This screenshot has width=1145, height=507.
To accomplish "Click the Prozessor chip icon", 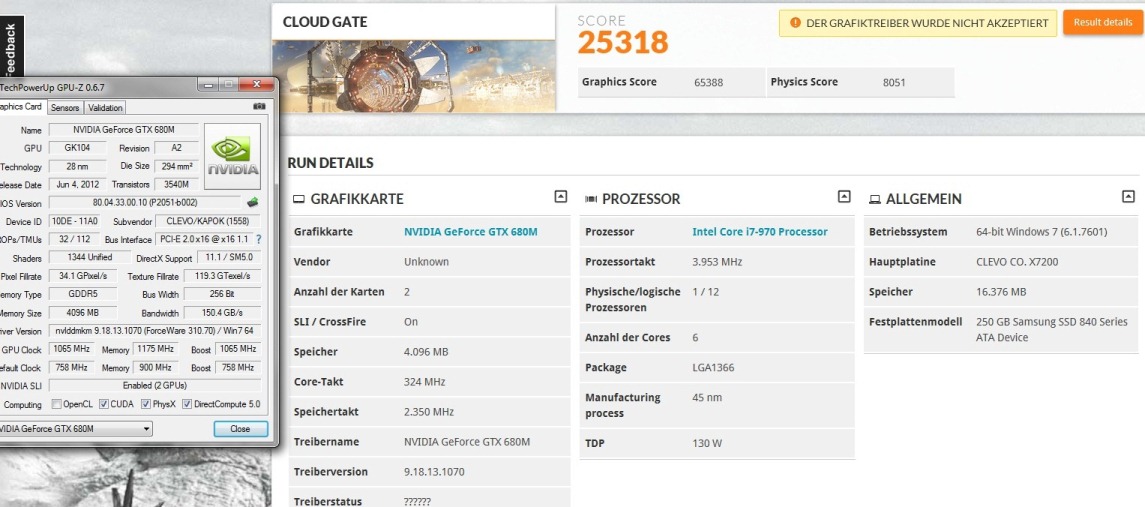I will (x=591, y=199).
